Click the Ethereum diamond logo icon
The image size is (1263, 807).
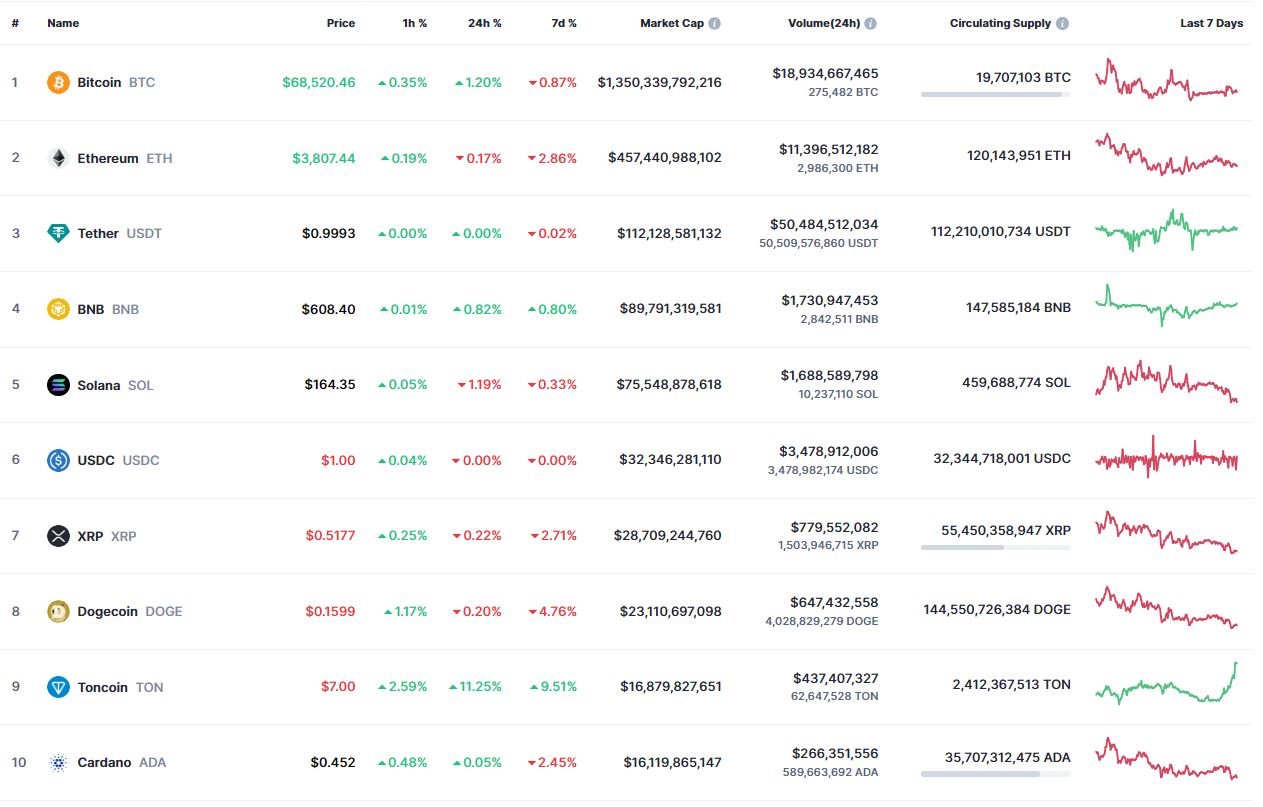click(58, 158)
